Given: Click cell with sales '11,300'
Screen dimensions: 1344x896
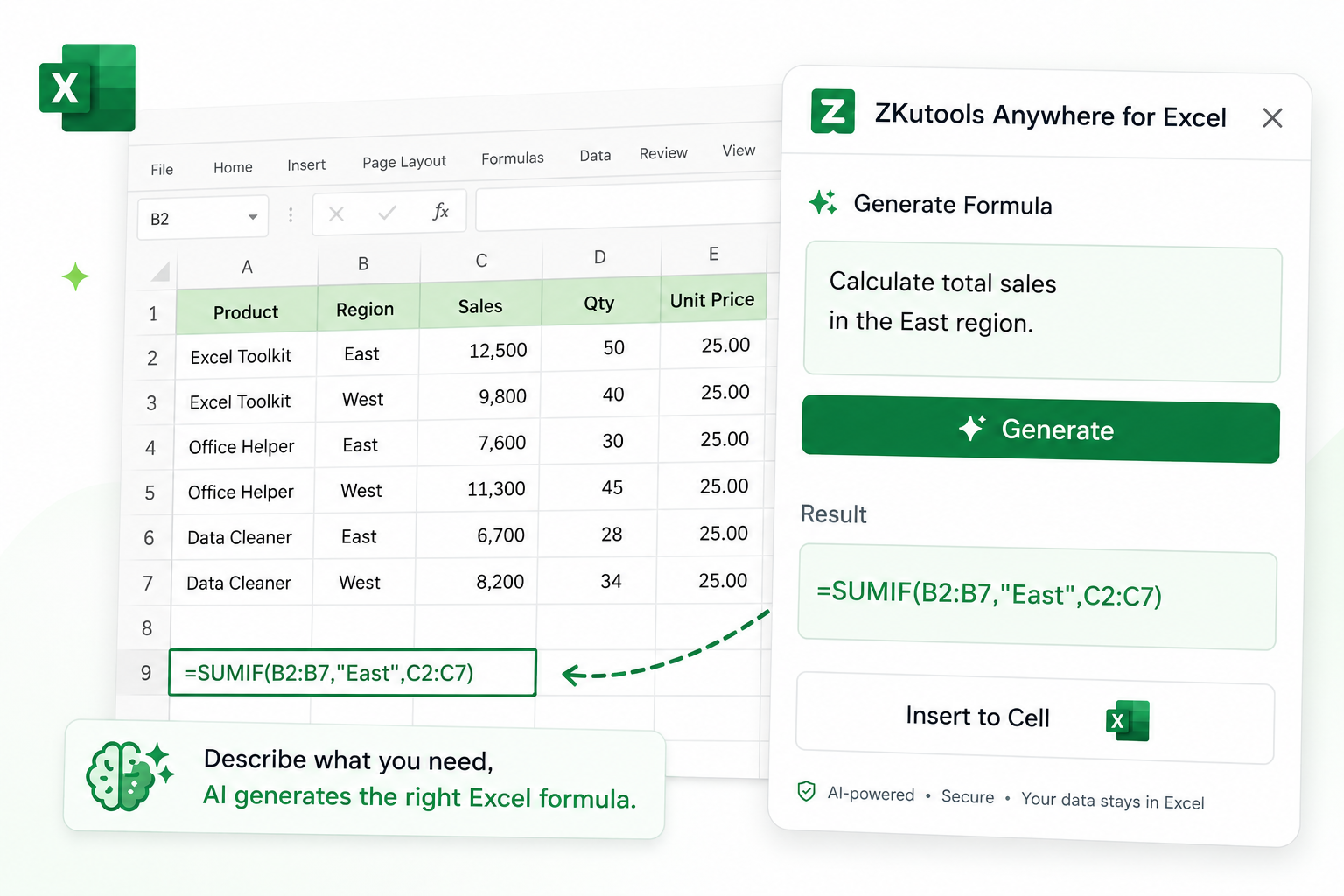Looking at the screenshot, I should click(x=477, y=489).
